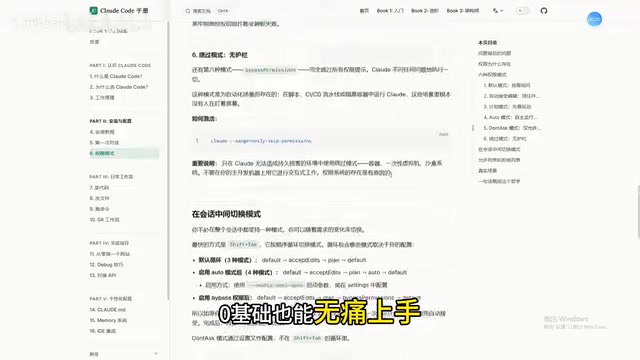Click the blue round timer badge

click(594, 19)
